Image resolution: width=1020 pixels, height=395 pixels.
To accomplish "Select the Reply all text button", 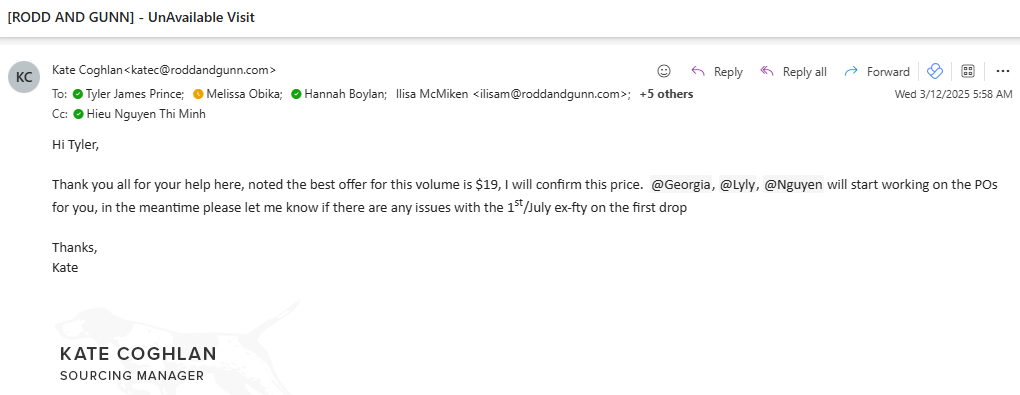I will click(x=805, y=72).
